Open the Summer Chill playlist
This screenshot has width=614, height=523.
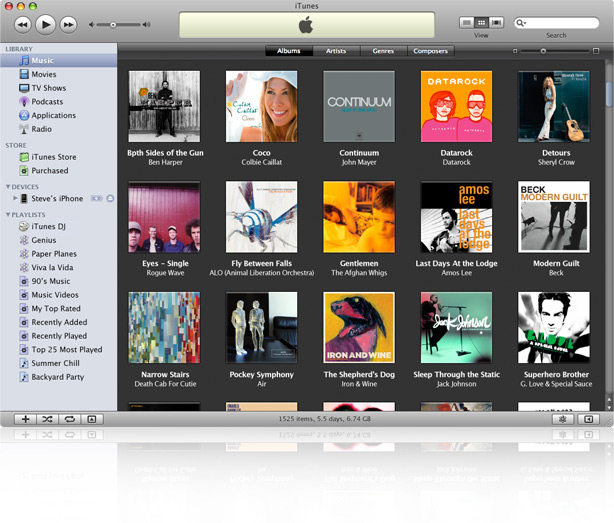click(58, 363)
